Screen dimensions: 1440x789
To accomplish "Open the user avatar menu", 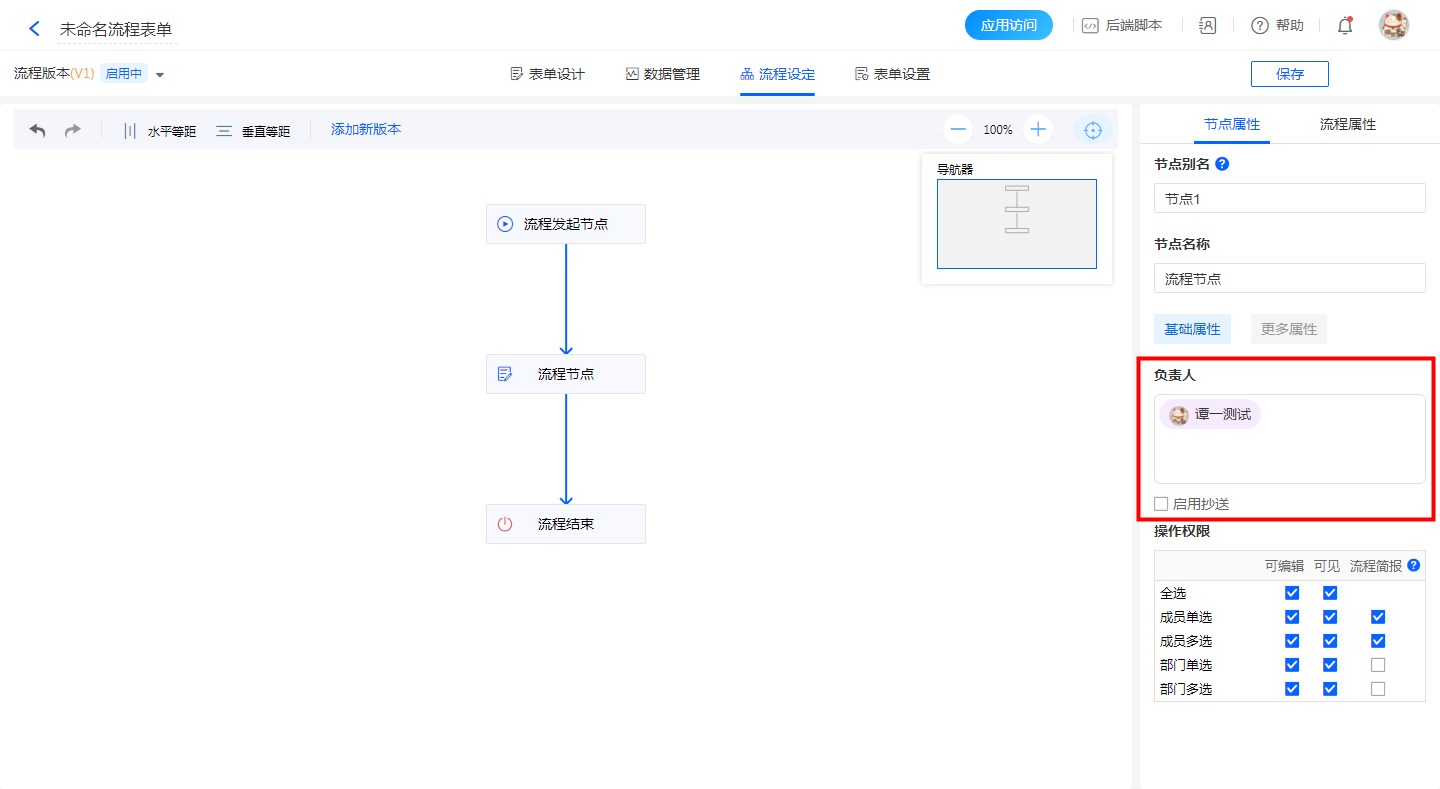I will coord(1393,26).
